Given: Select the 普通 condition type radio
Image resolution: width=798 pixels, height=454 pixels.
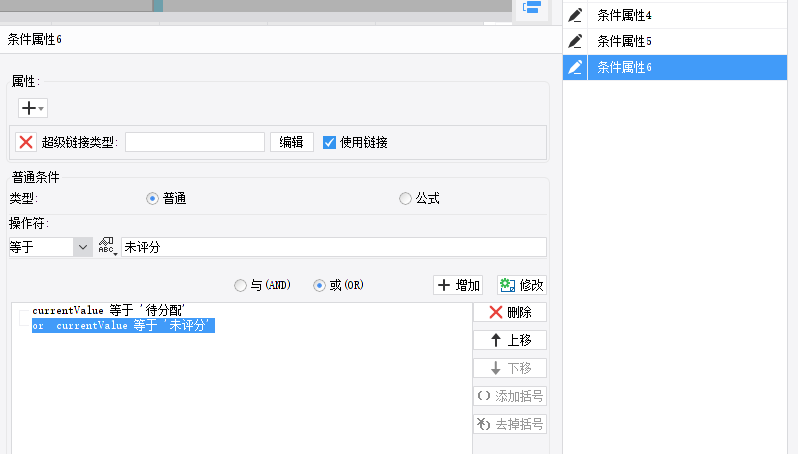Looking at the screenshot, I should coord(152,198).
